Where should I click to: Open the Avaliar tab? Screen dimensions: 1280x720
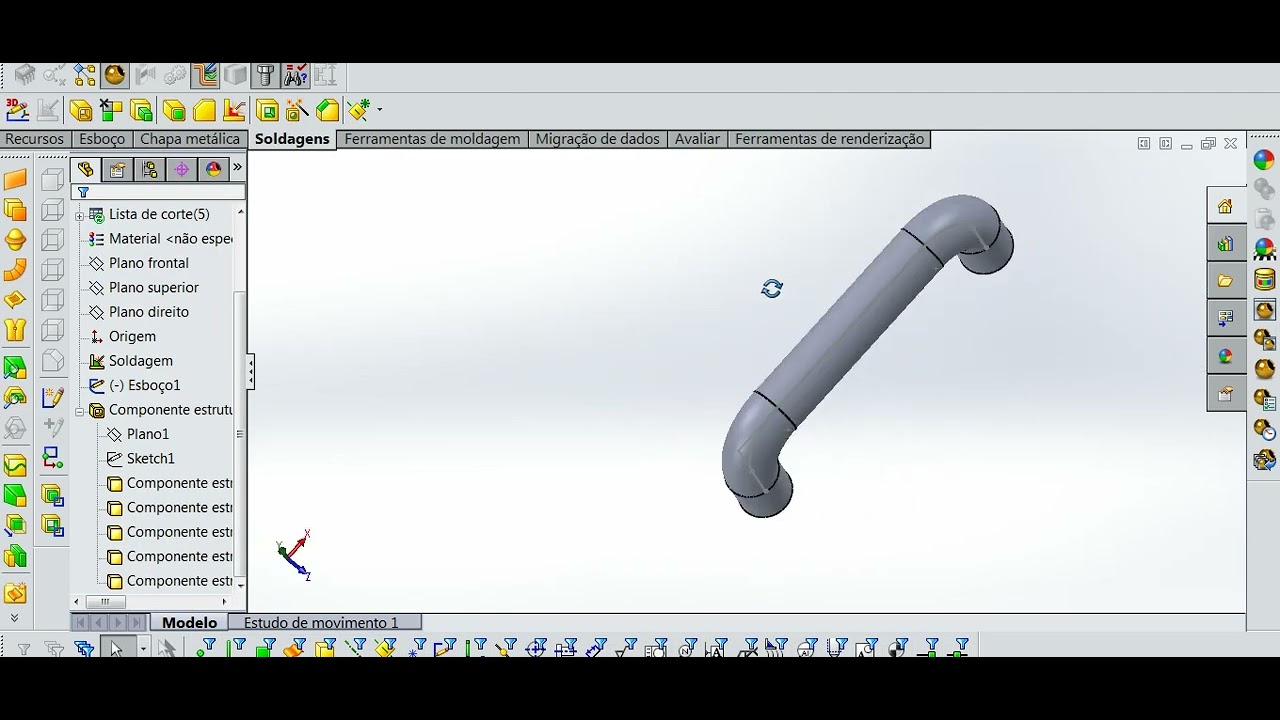(697, 139)
